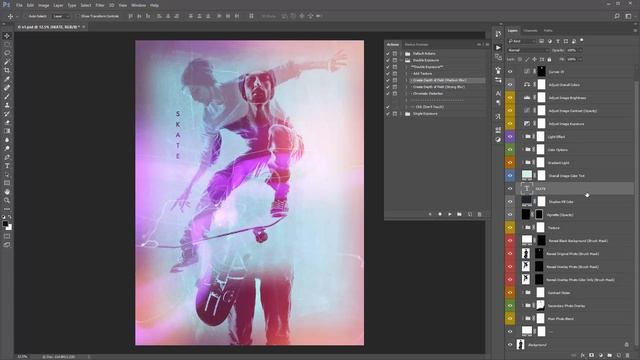Create a new group in Layers panel footer
Screen dimensions: 640x360
point(609,356)
